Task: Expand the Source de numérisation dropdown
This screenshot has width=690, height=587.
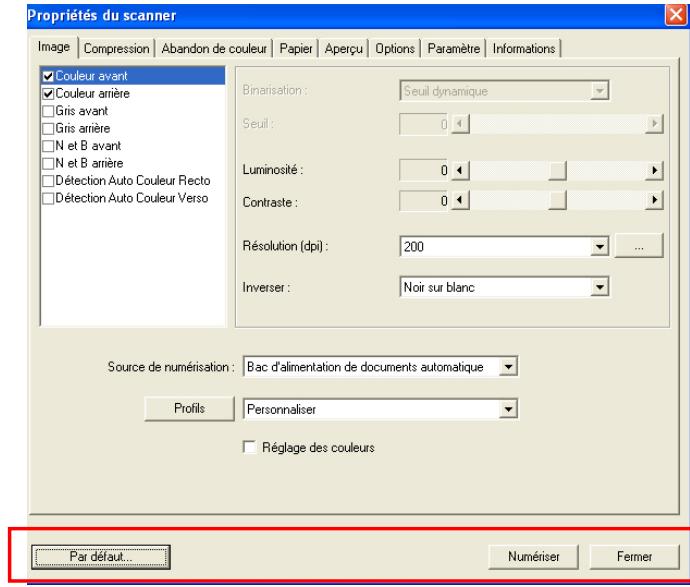Action: (x=508, y=367)
